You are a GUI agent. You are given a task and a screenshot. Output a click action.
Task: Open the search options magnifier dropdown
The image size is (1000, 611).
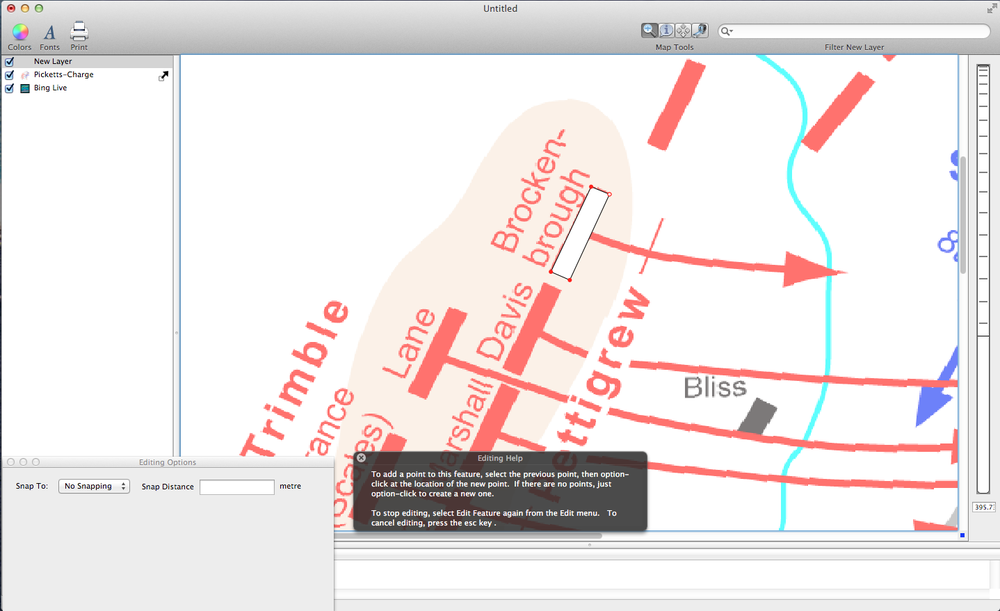pyautogui.click(x=728, y=32)
